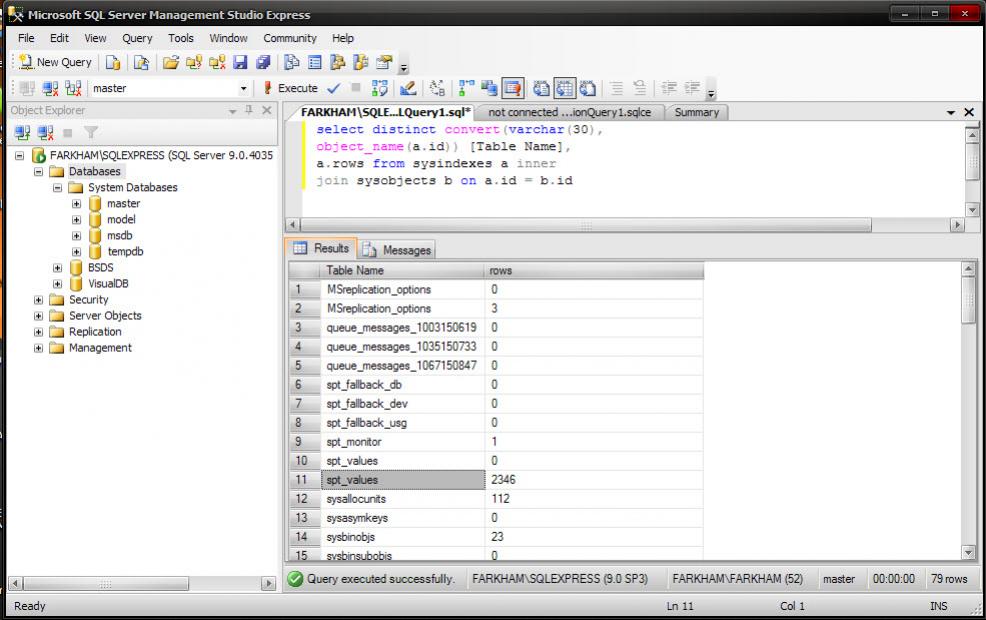986x620 pixels.
Task: Select the spt_values cell in row 11
Action: (404, 480)
